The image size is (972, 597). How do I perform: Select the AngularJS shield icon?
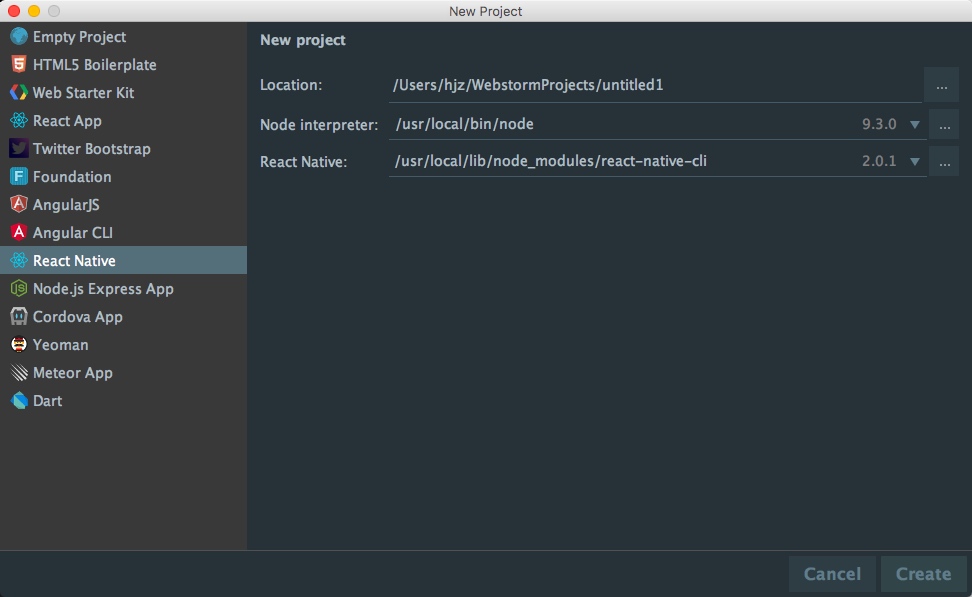click(x=19, y=205)
